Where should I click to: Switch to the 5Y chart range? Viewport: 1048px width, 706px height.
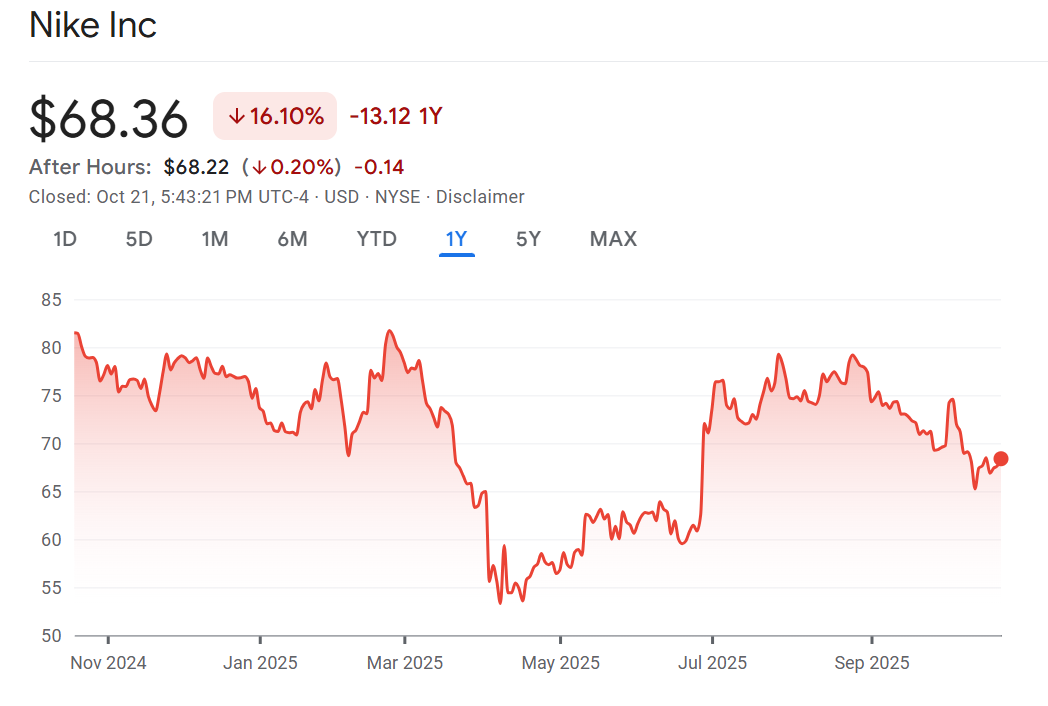click(x=528, y=239)
